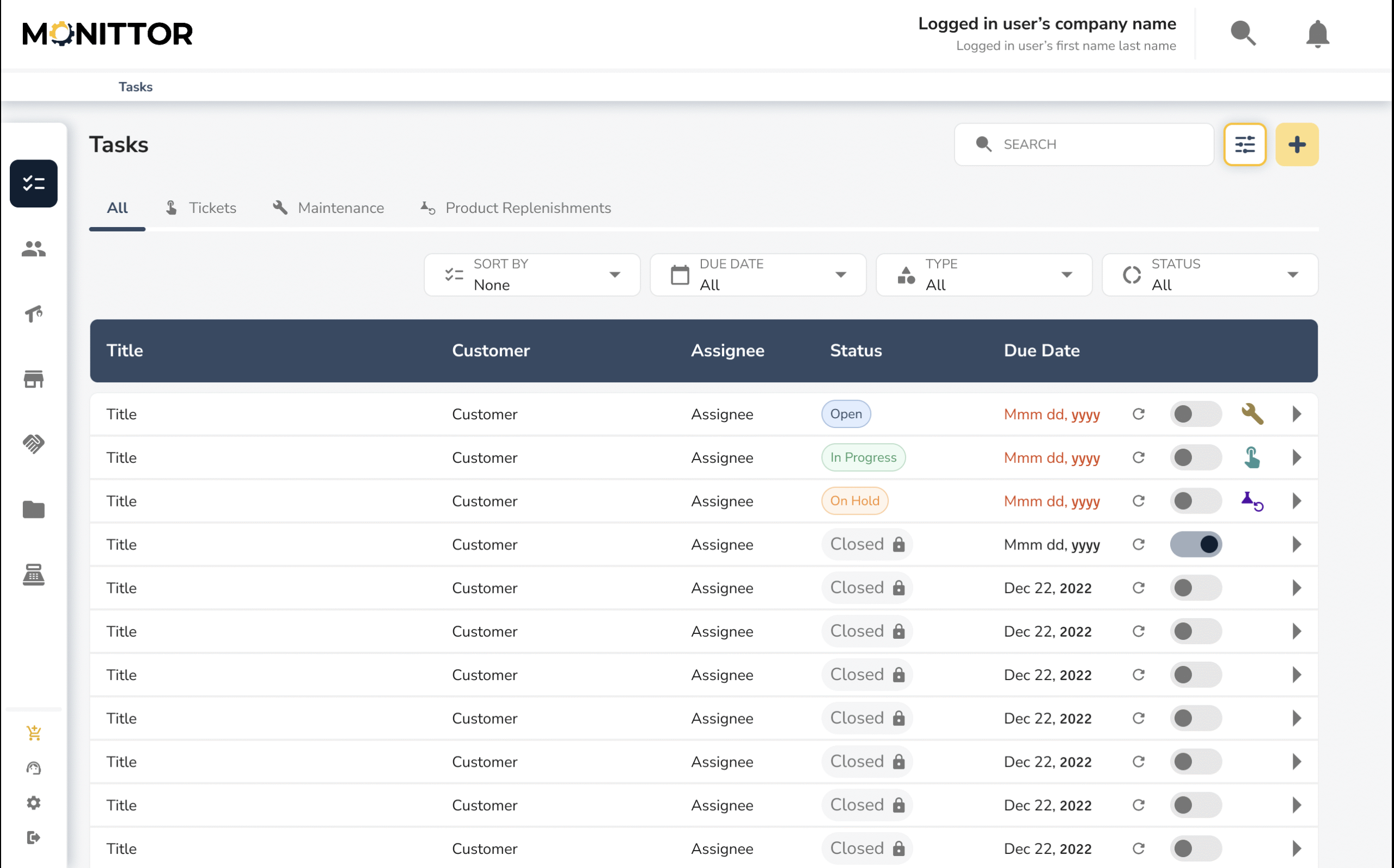Screen dimensions: 1394x868
Task: Click the On Hold status badge
Action: [854, 500]
